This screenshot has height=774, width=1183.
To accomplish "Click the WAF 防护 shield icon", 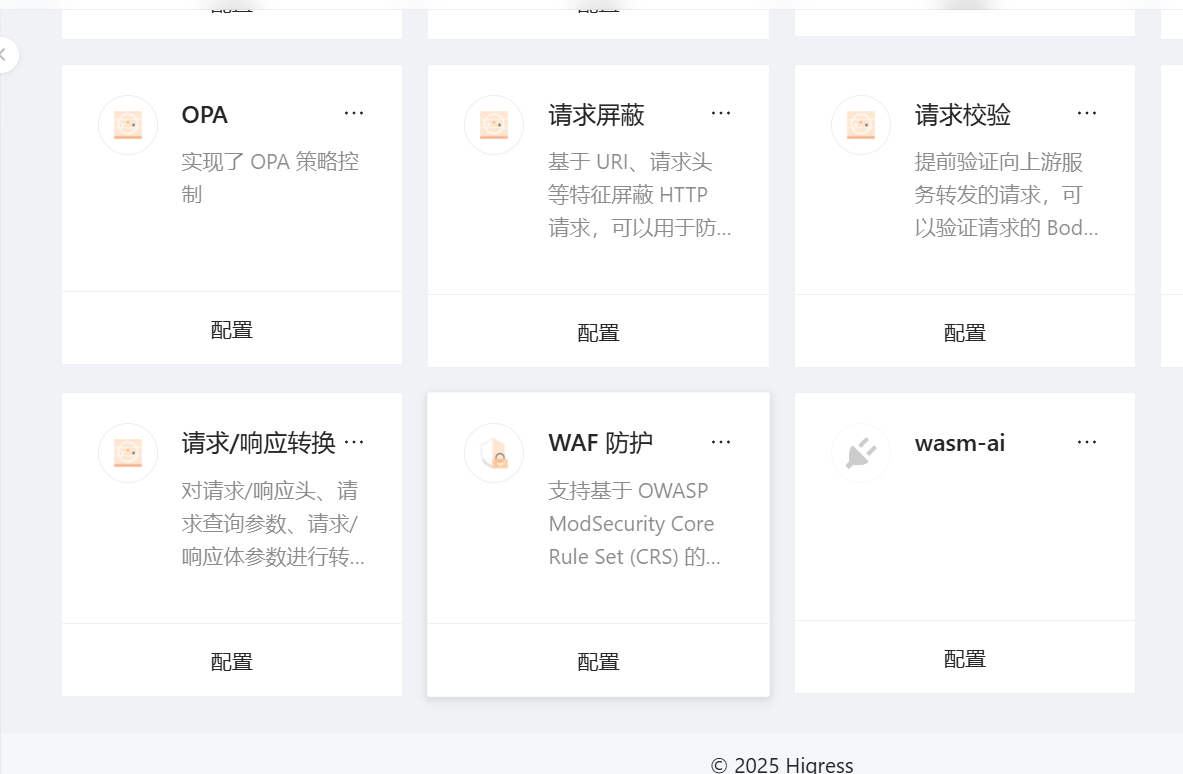I will click(x=494, y=453).
